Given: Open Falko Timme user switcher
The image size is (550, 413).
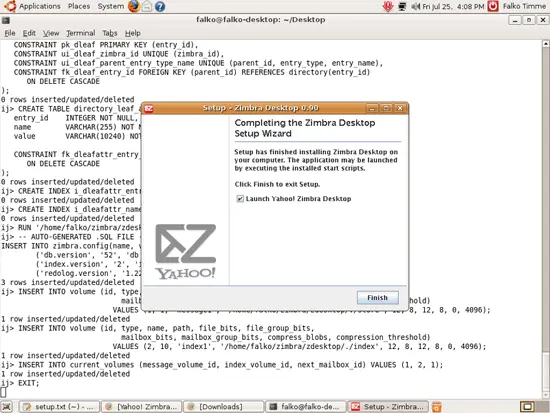Looking at the screenshot, I should pos(524,6).
